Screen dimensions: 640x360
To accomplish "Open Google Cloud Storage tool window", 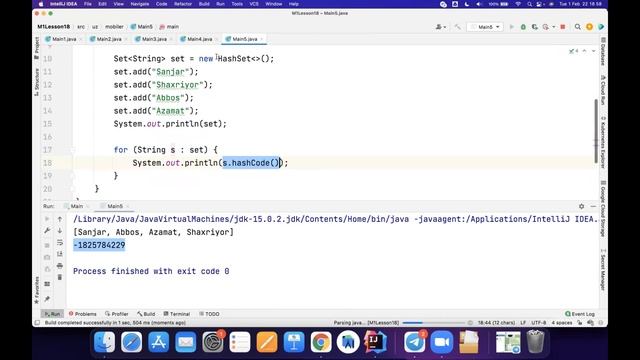I will tap(603, 209).
